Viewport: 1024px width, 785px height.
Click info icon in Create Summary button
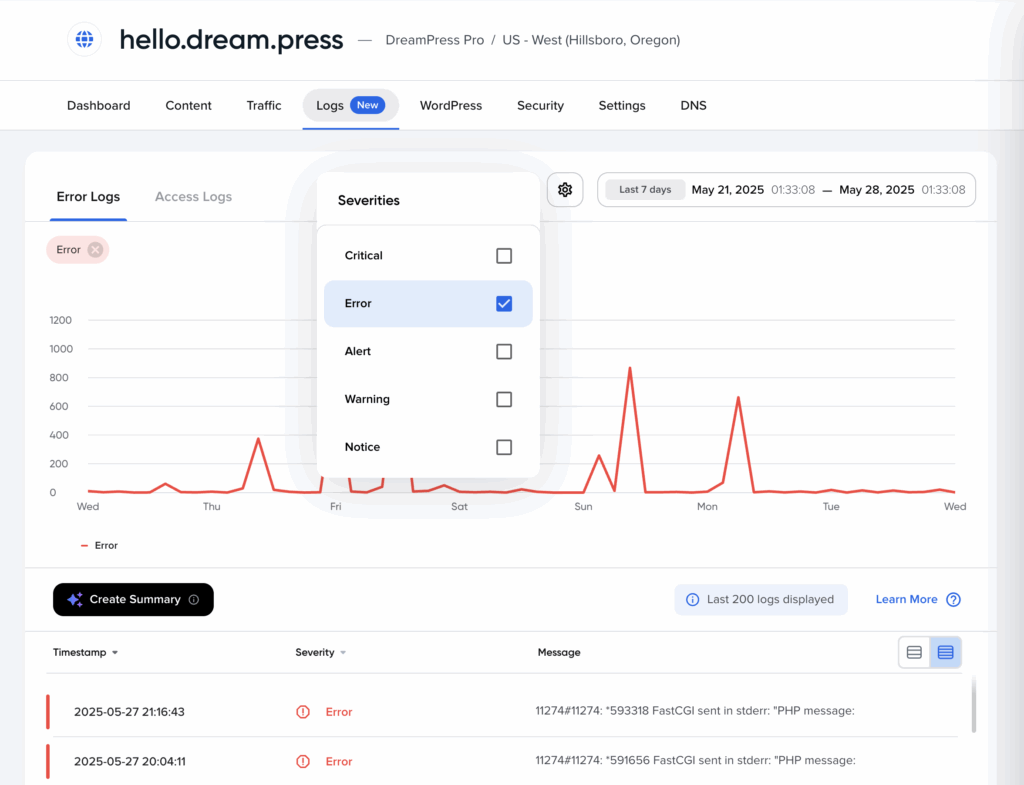(x=194, y=600)
